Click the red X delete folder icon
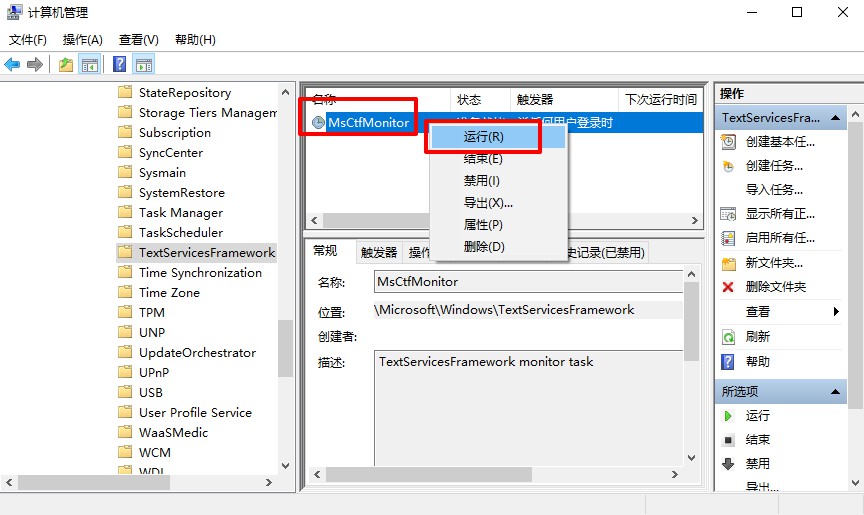 (728, 287)
